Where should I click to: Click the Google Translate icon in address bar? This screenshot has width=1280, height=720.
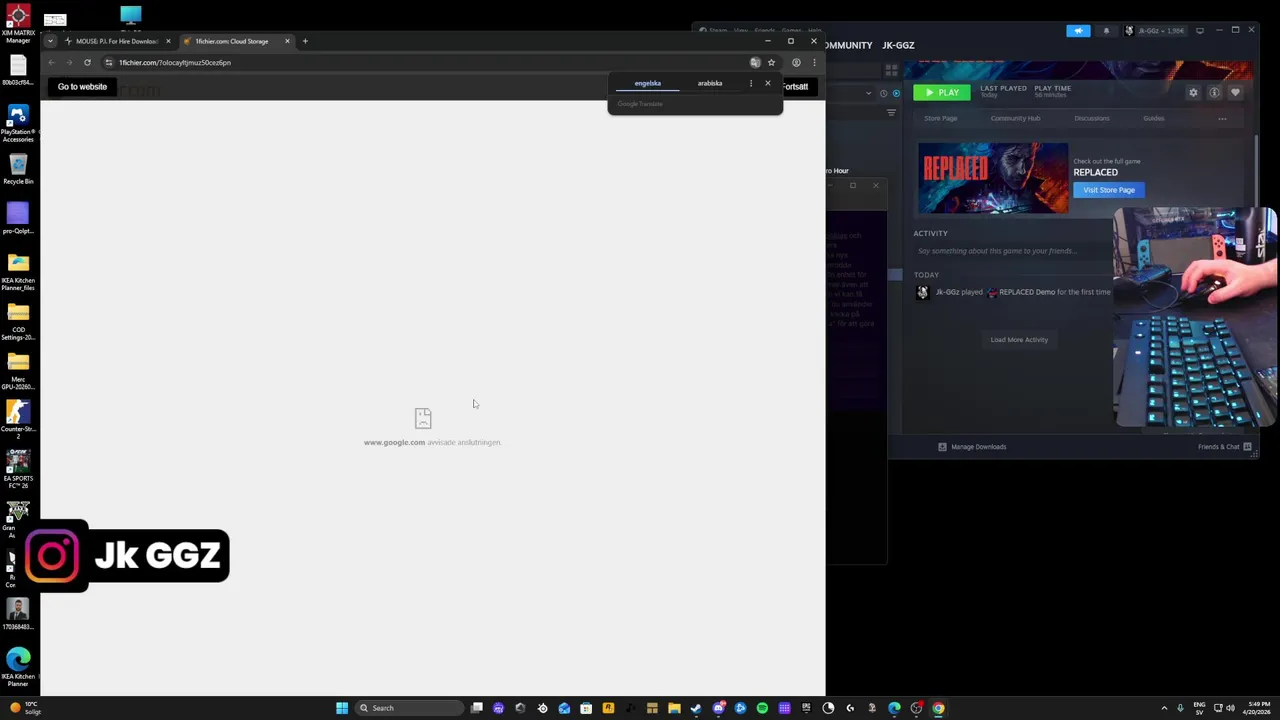pos(755,62)
